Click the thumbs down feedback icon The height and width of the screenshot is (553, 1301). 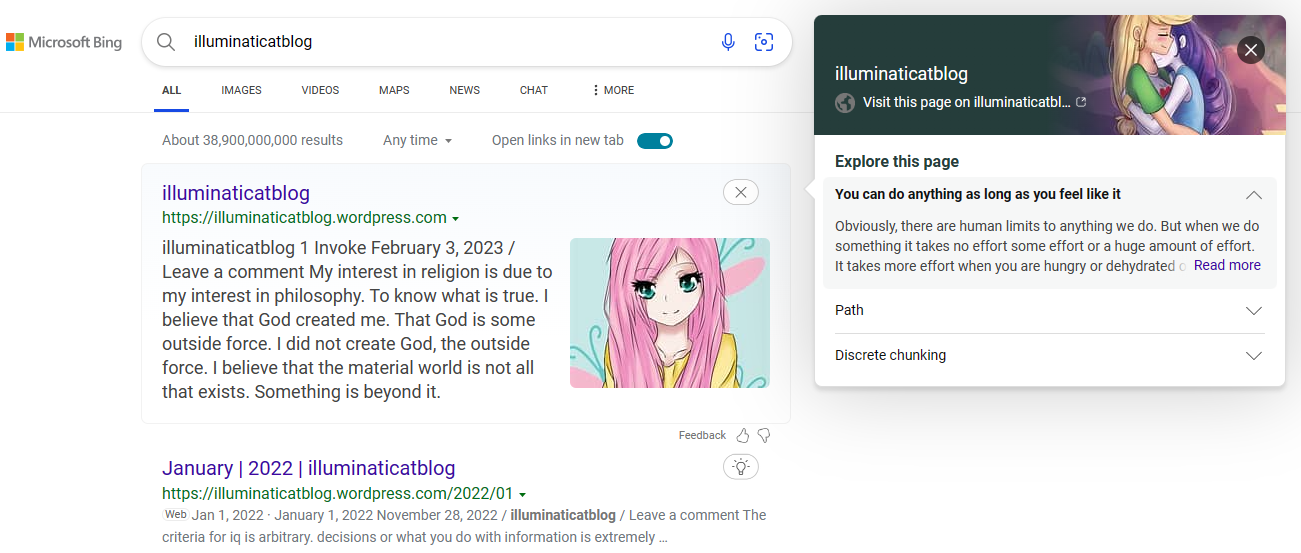[x=764, y=435]
